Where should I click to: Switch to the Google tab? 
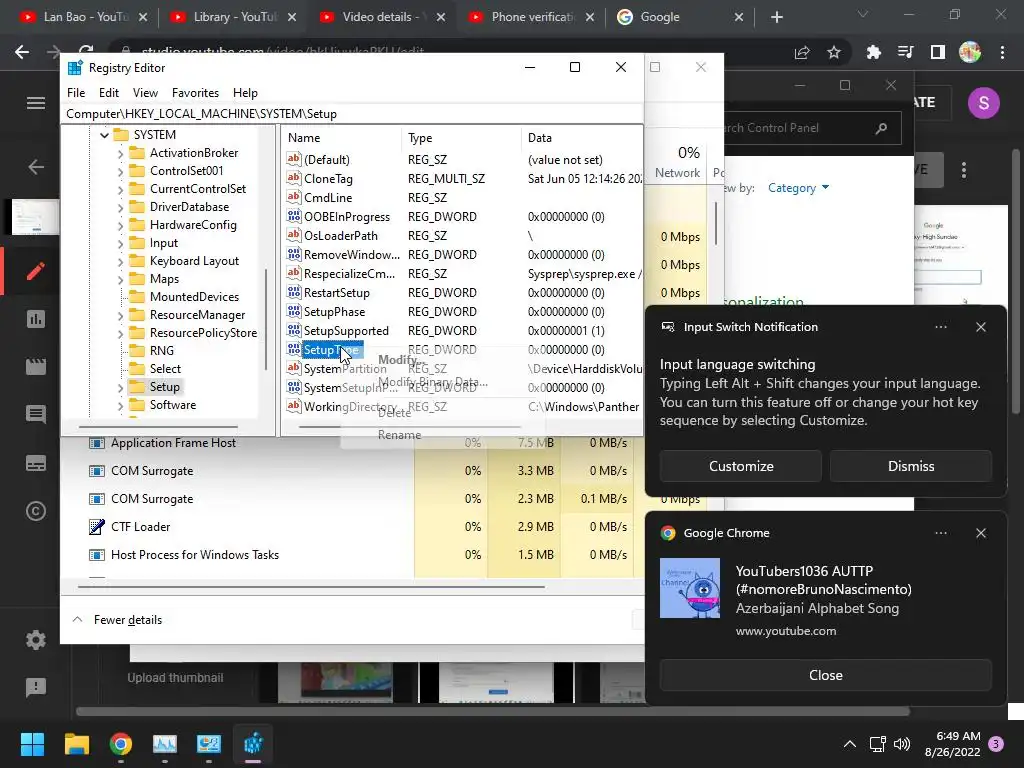(x=679, y=17)
